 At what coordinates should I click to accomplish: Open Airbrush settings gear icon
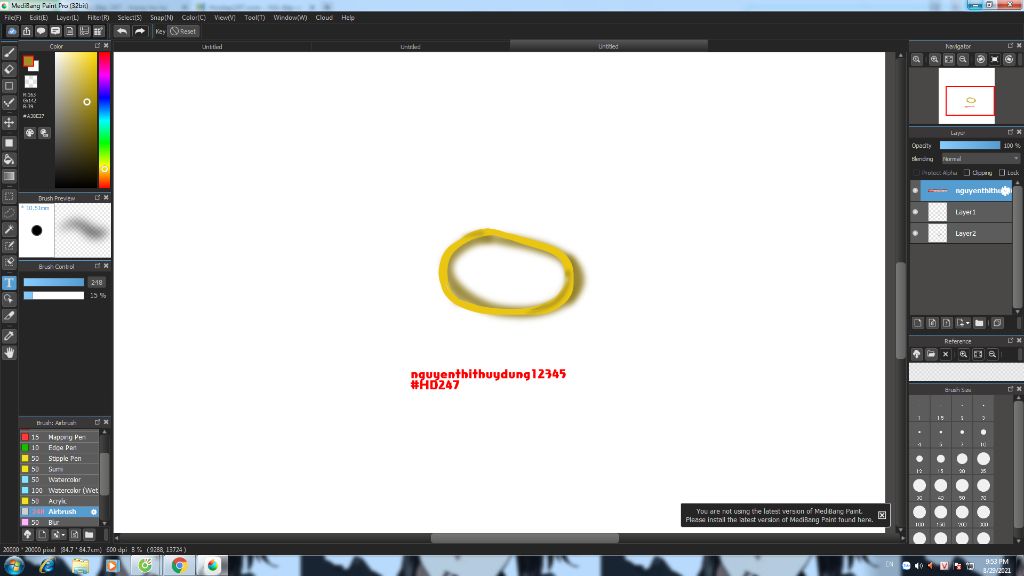point(94,512)
